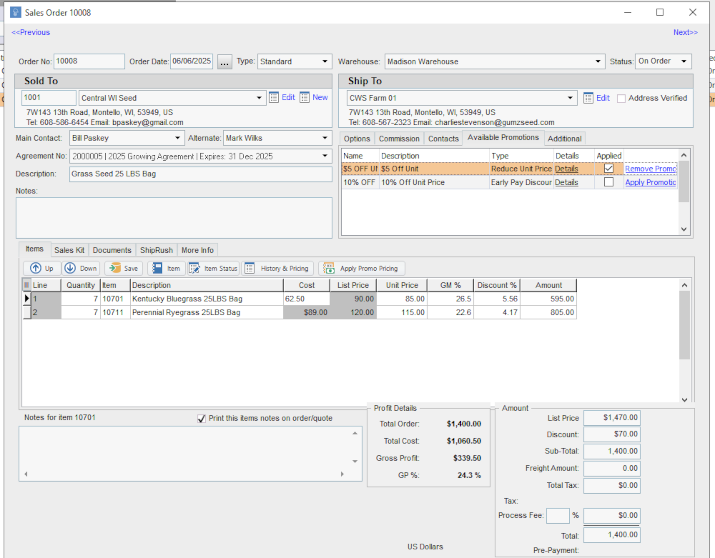
Task: Click the promotions list scroll down arrow
Action: pyautogui.click(x=684, y=229)
